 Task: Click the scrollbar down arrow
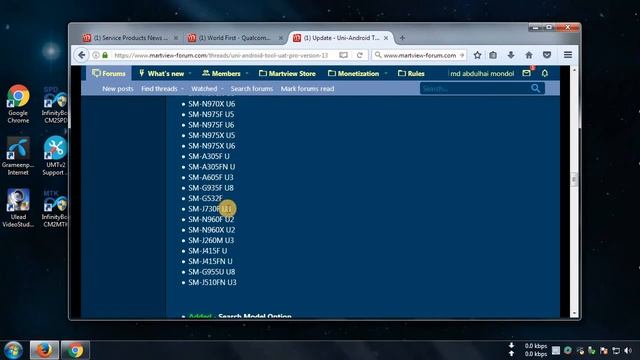click(x=574, y=313)
